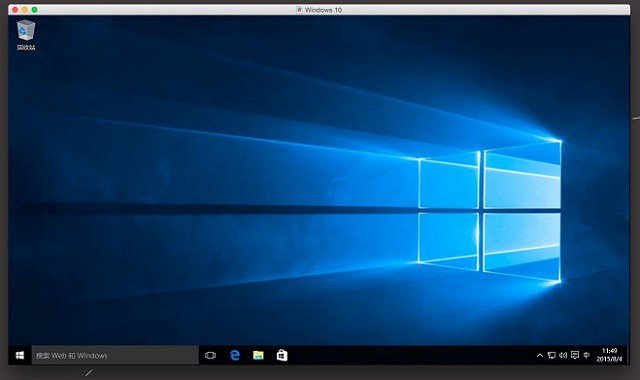Maximize the Windows 10 virtual machine window
640x380 pixels.
[x=34, y=10]
